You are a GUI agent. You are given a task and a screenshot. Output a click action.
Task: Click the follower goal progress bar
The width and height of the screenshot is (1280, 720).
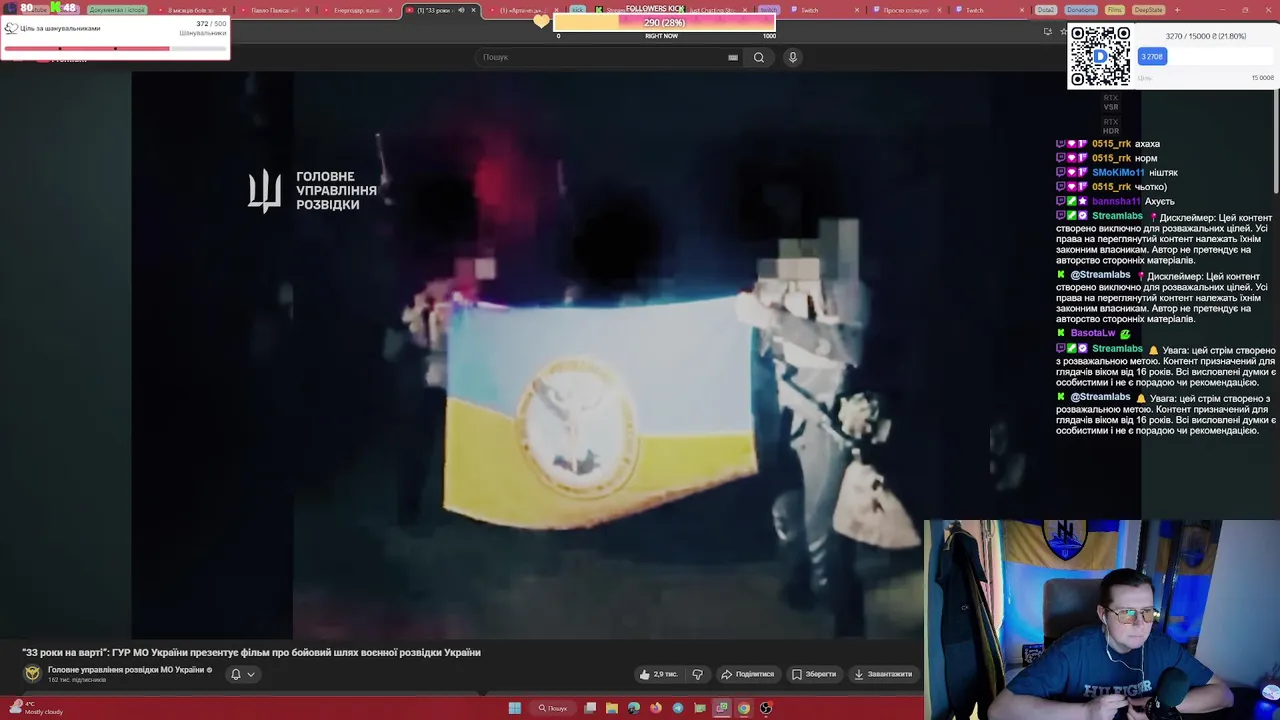[x=664, y=23]
